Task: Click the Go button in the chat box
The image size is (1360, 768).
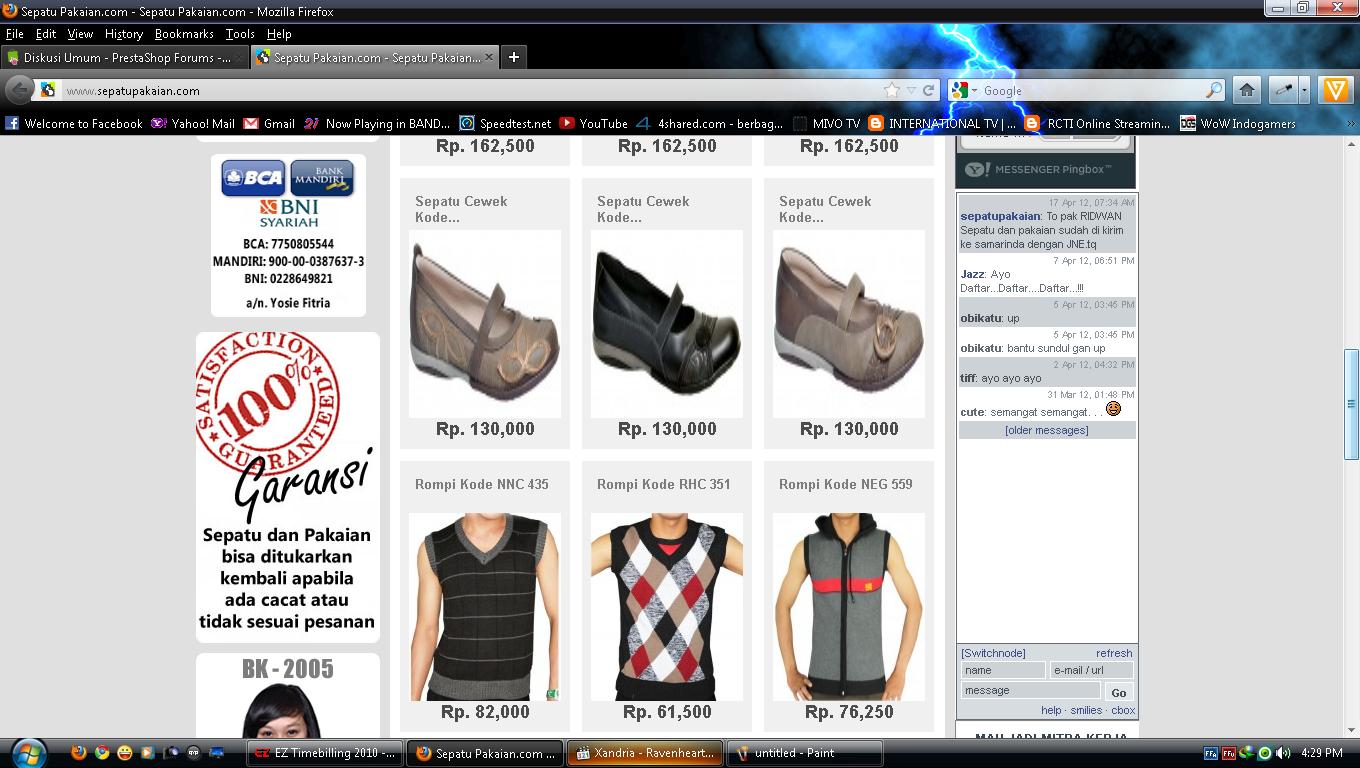Action: [x=1119, y=692]
